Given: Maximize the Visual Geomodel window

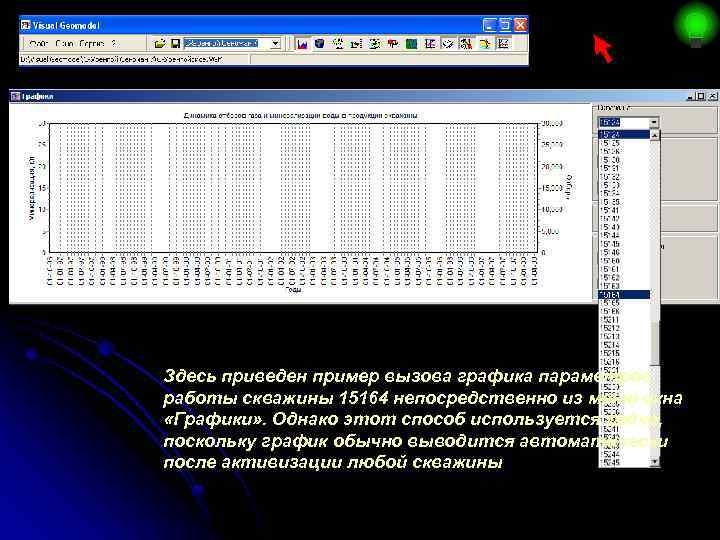Looking at the screenshot, I should tap(505, 25).
